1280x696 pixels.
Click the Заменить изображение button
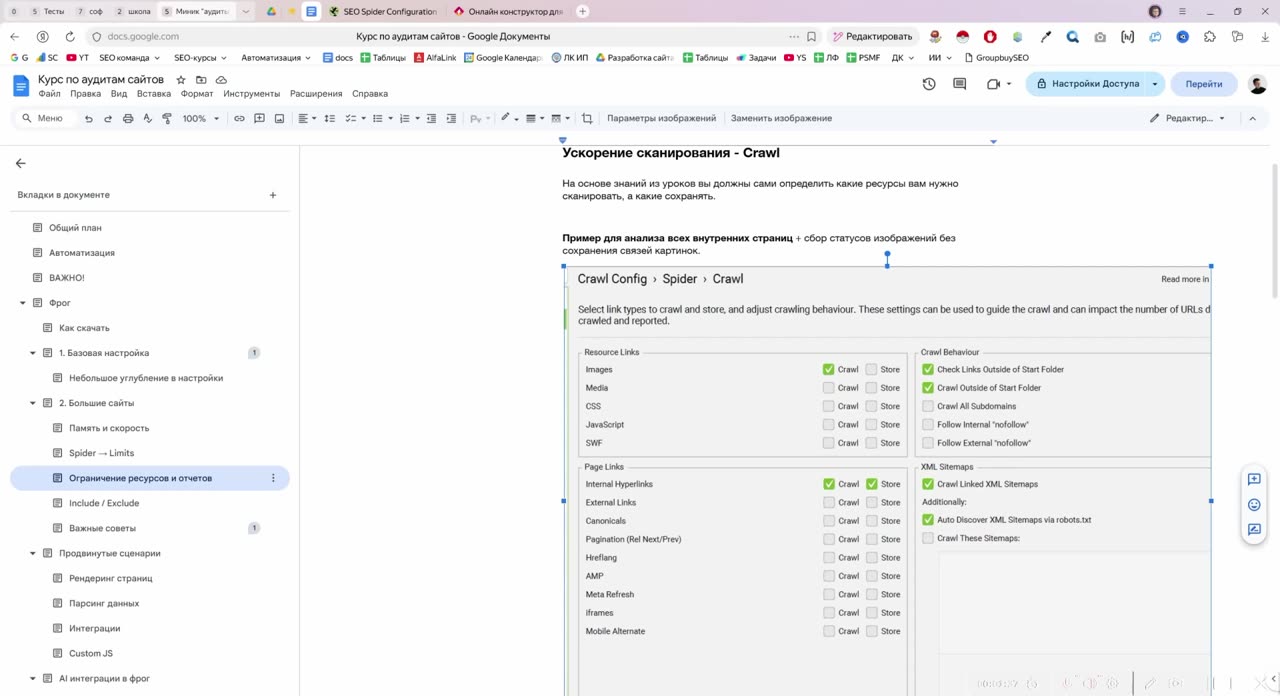(781, 118)
